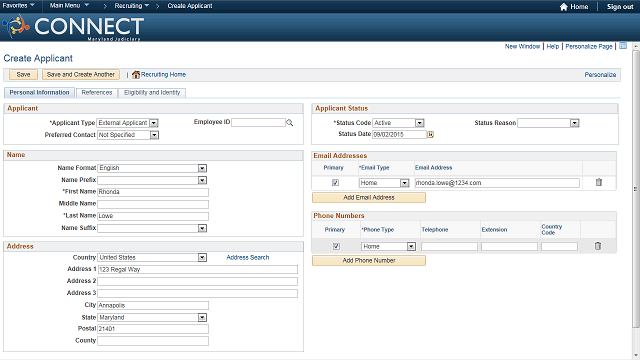This screenshot has height=360, width=640.
Task: Click into the Telephone input field
Action: click(449, 247)
